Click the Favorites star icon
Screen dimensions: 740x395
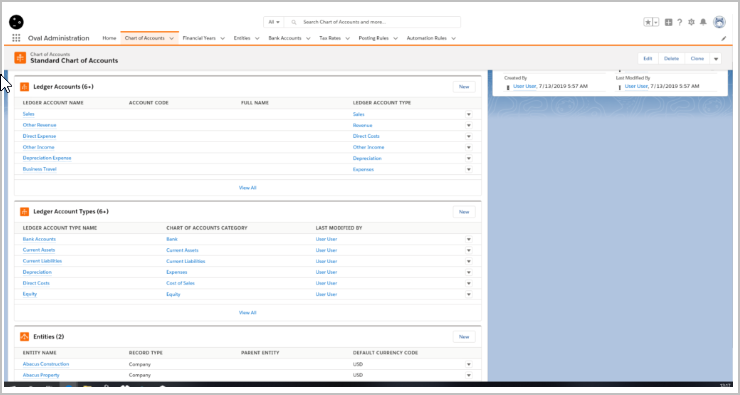(648, 22)
